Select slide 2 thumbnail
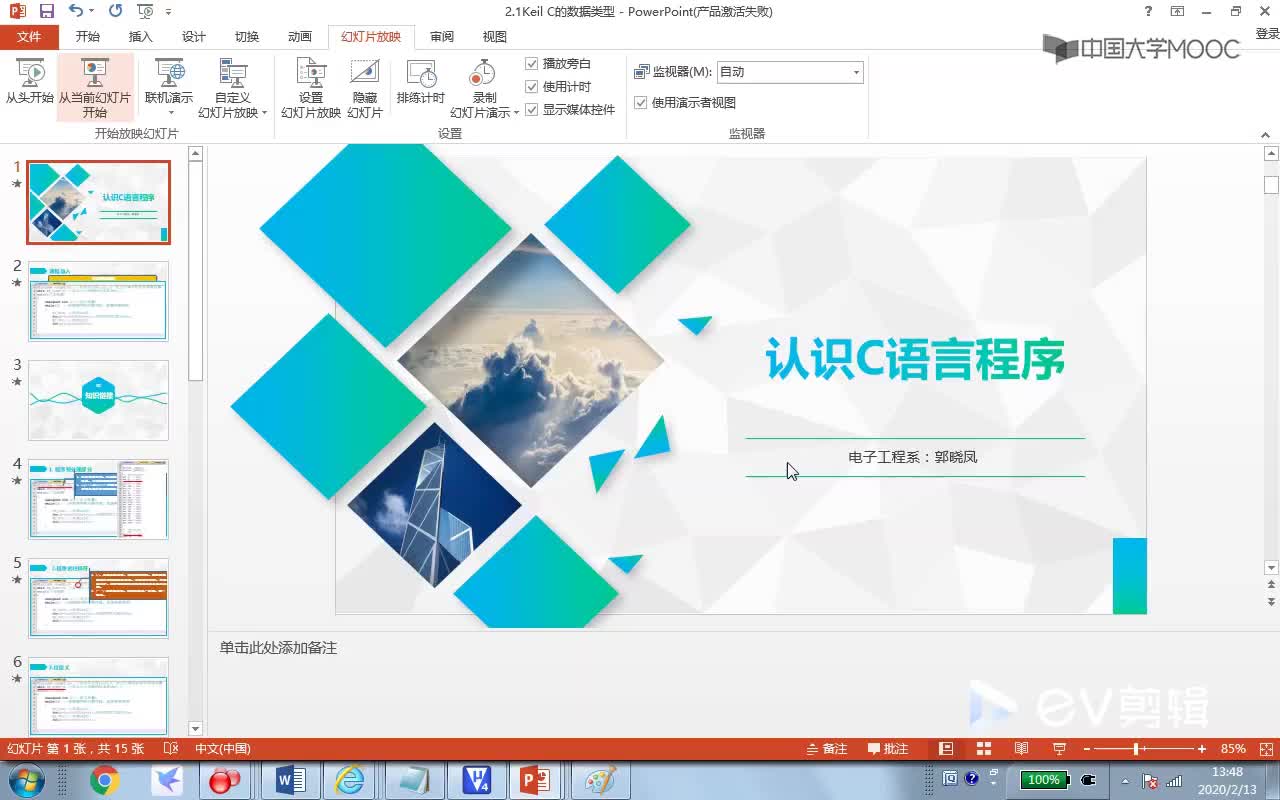The height and width of the screenshot is (800, 1280). 98,301
